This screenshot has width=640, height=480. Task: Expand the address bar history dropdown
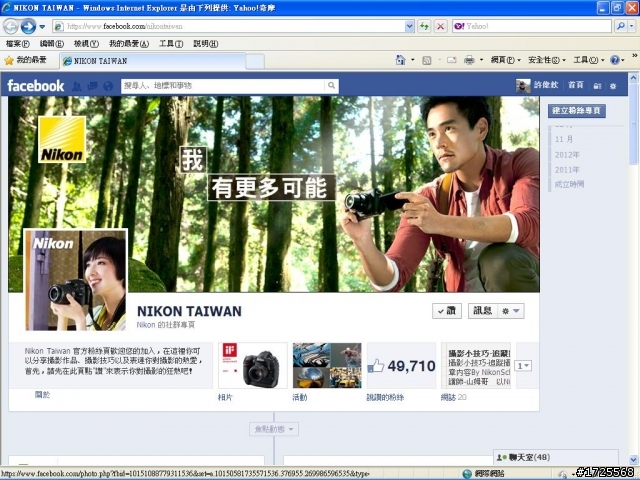coord(410,27)
